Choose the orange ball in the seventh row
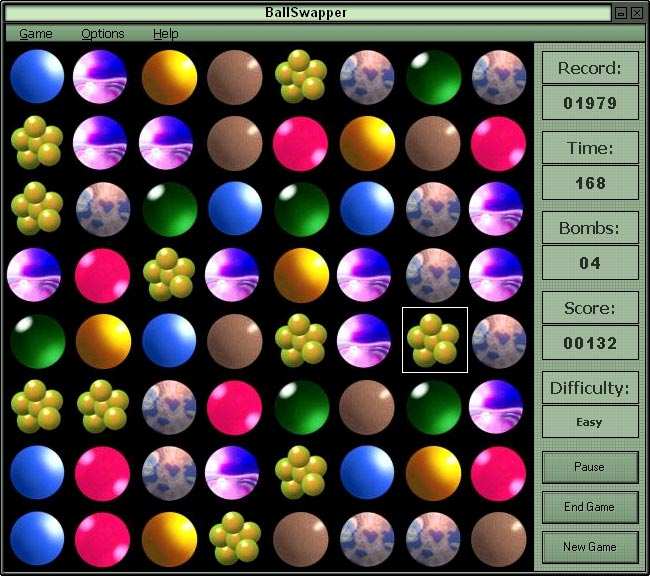650x576 pixels. tap(433, 473)
